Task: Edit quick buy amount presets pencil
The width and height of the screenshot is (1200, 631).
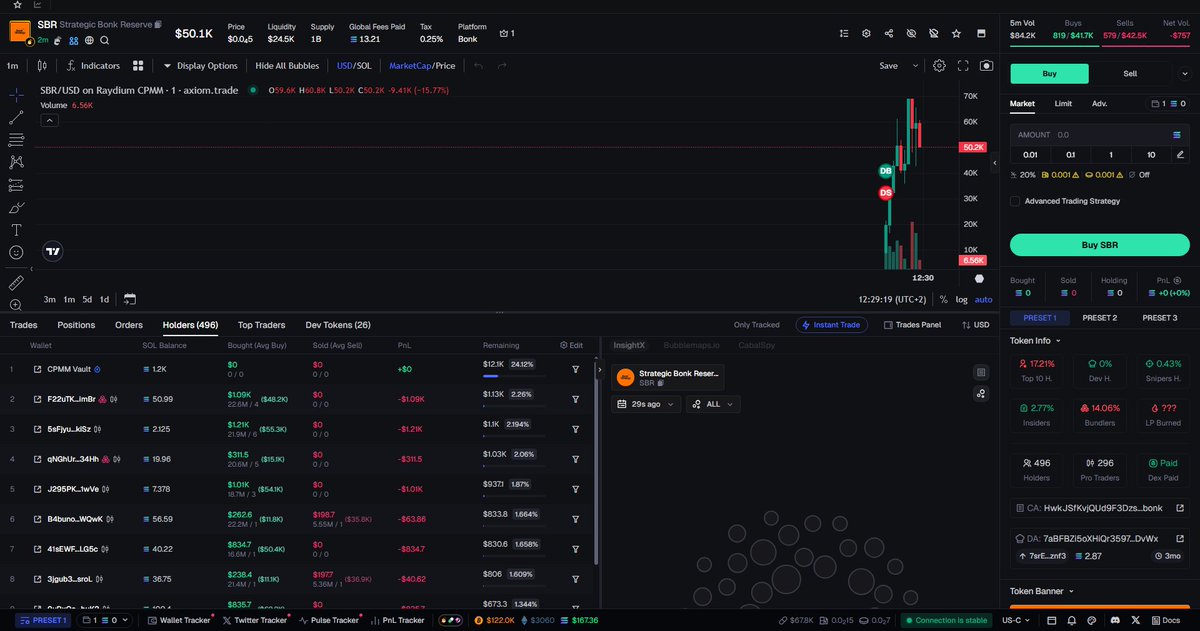Action: coord(1180,155)
